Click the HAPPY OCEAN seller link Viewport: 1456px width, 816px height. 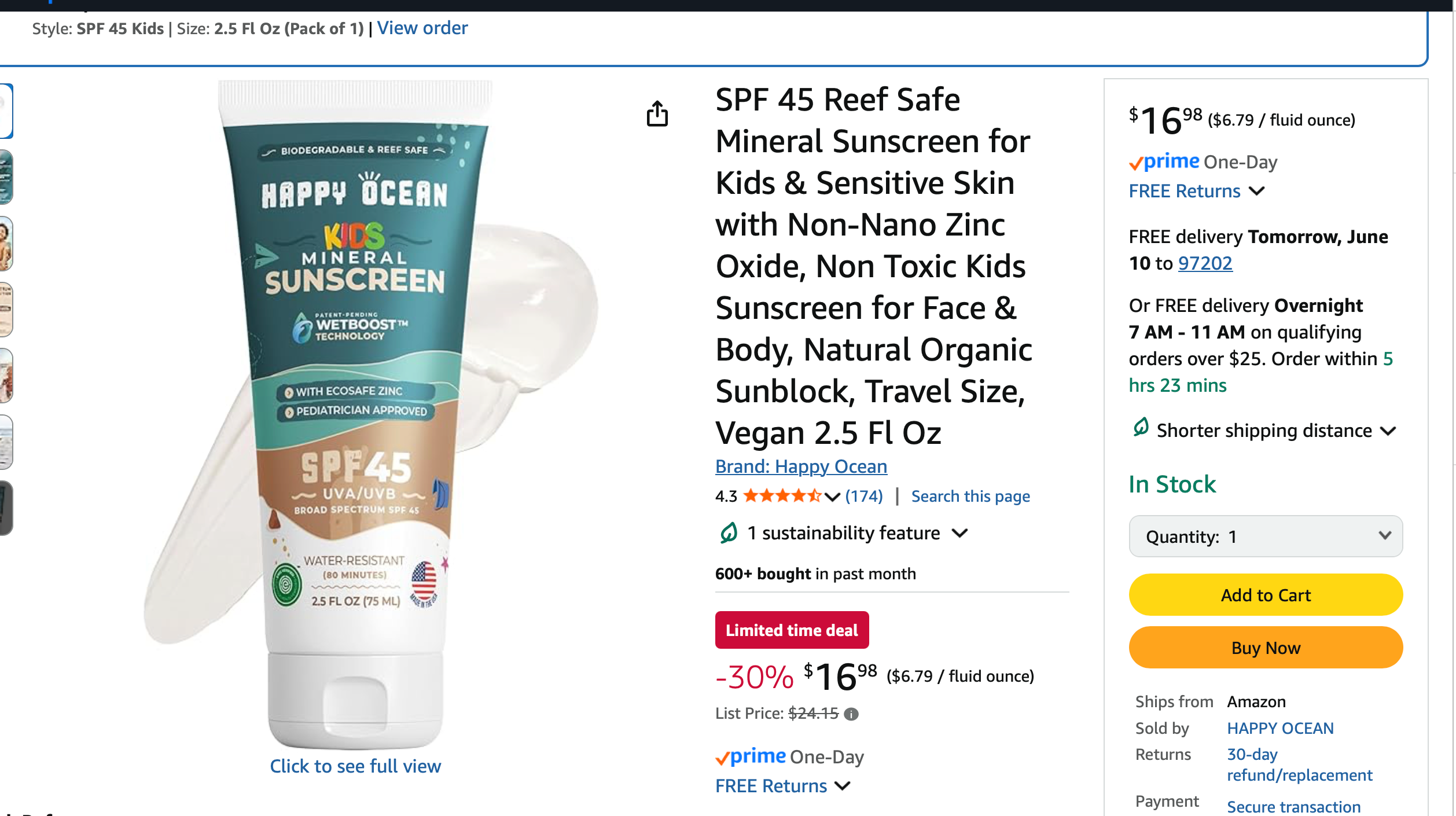[1280, 728]
